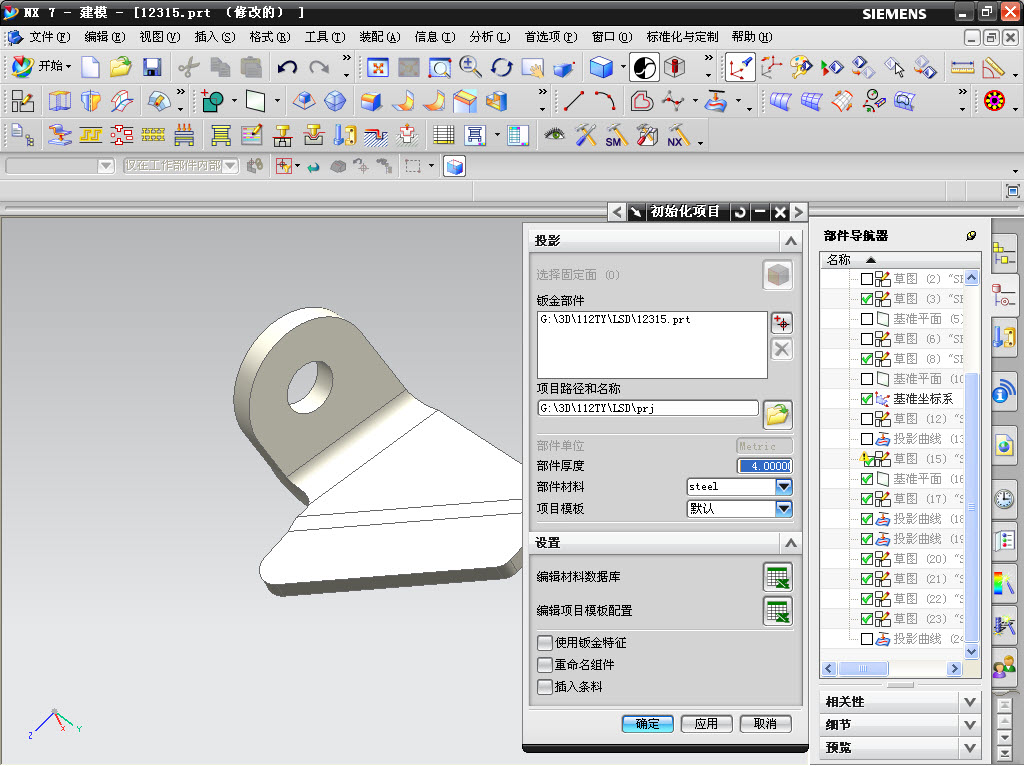Viewport: 1024px width, 766px height.
Task: Toggle checkbox for 草图 (12)
Action: click(867, 419)
